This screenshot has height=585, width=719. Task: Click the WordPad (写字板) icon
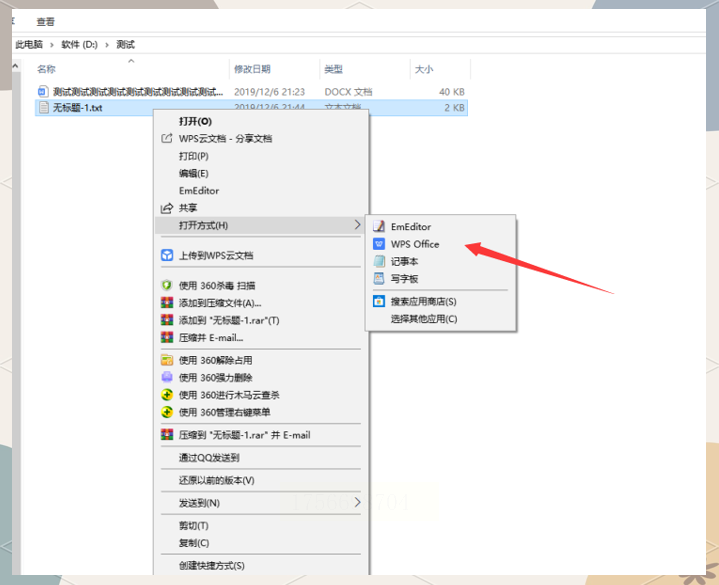point(379,278)
